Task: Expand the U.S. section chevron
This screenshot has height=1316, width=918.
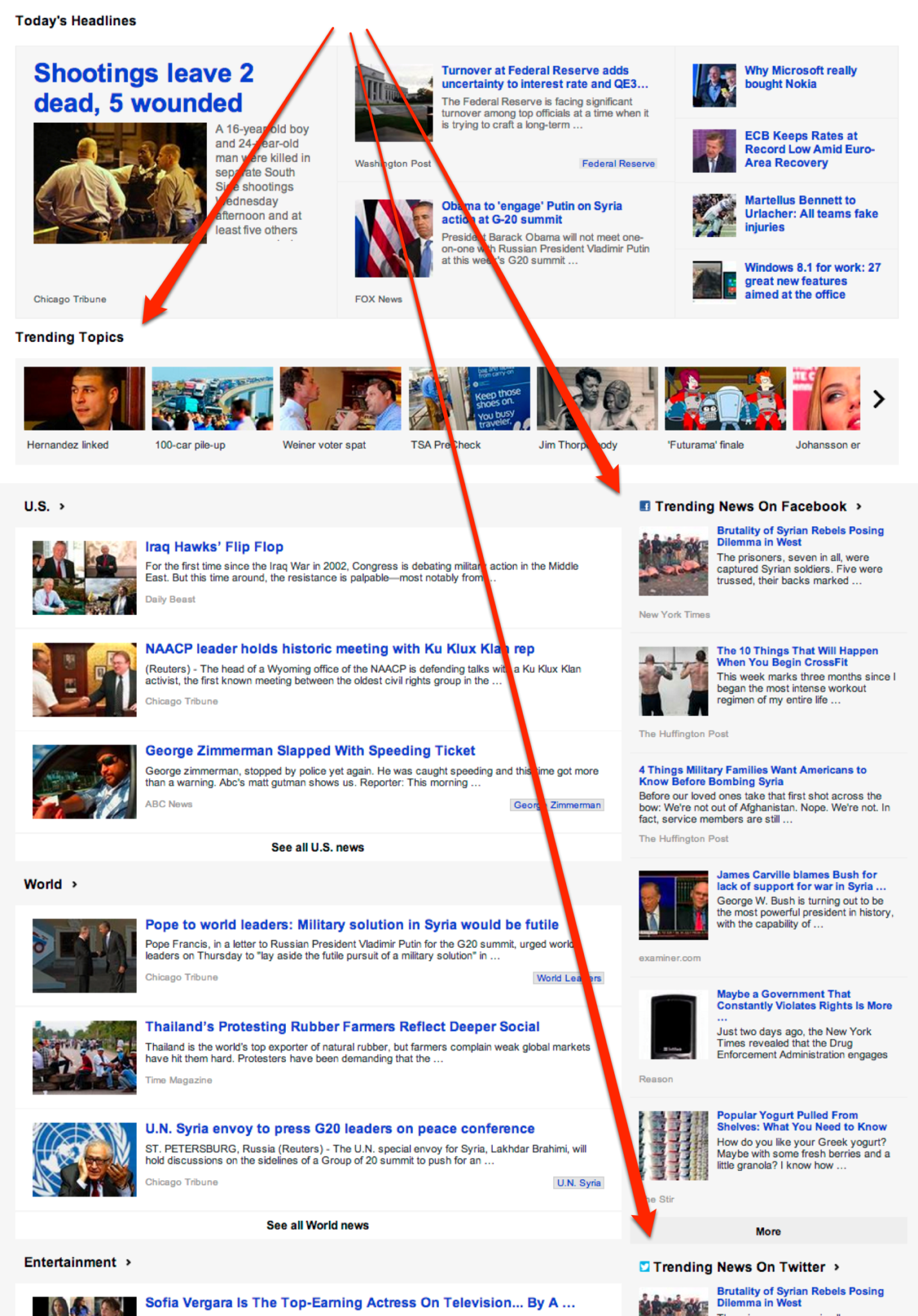Action: click(62, 506)
